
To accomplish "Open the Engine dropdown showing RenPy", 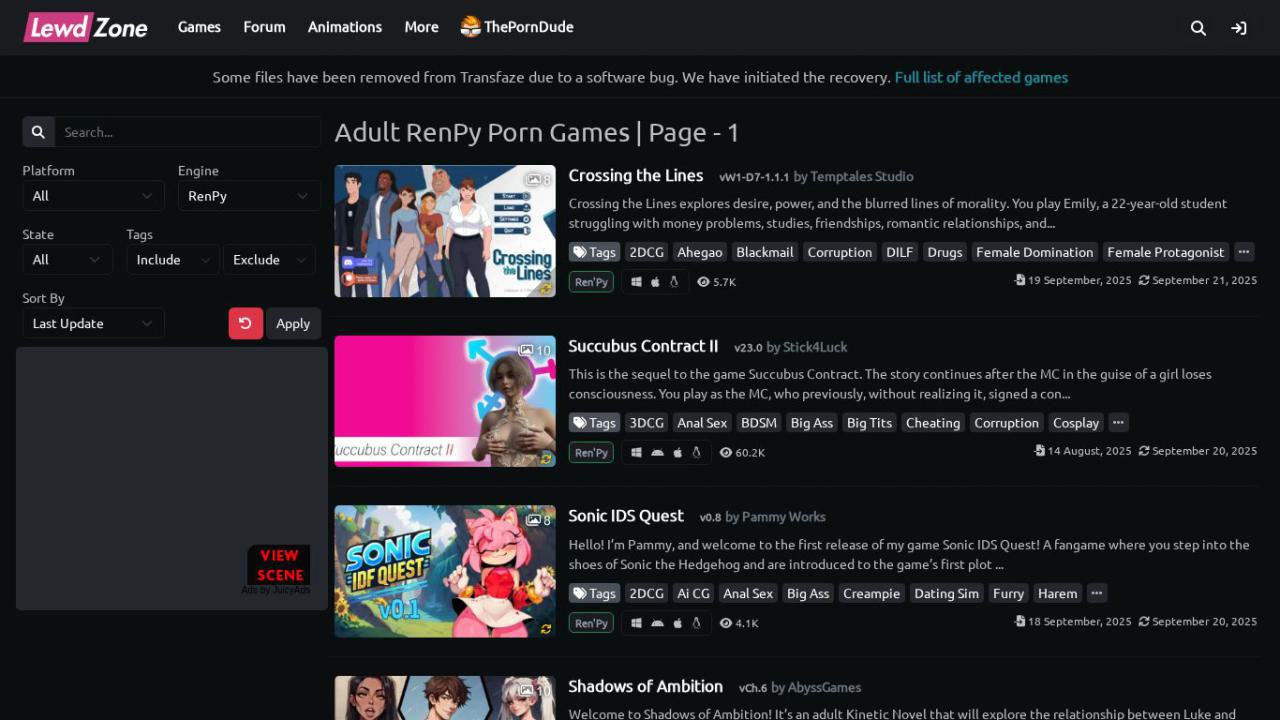I will 248,196.
